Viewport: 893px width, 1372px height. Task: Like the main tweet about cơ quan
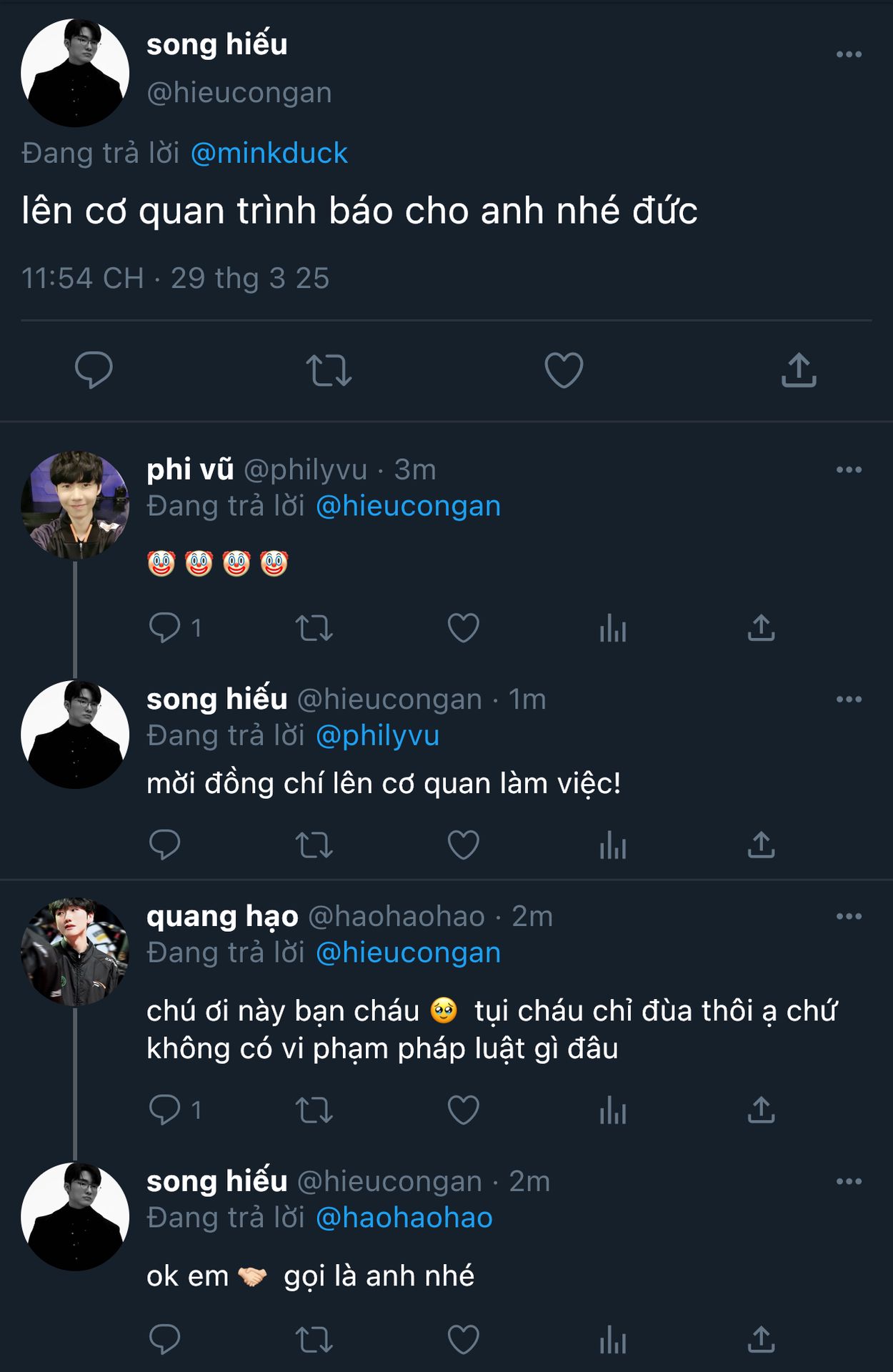click(x=564, y=370)
